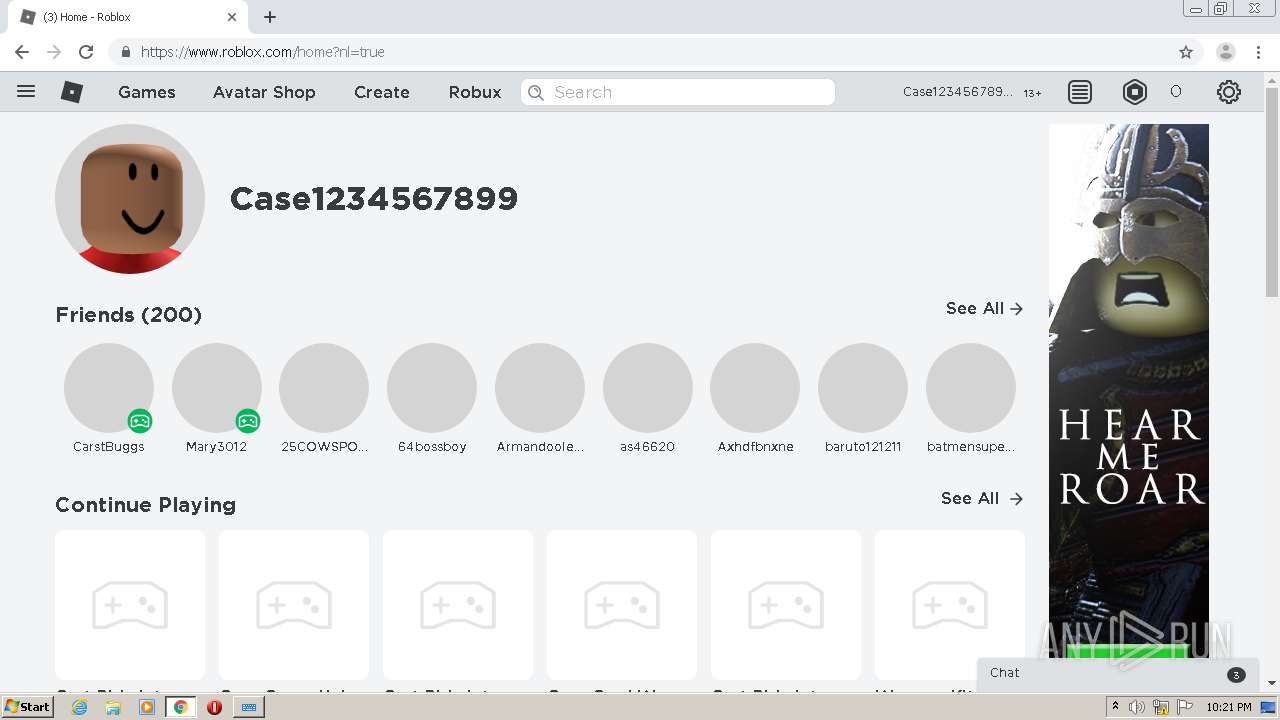Click the 13+ age label
Viewport: 1280px width, 720px height.
pos(1032,93)
